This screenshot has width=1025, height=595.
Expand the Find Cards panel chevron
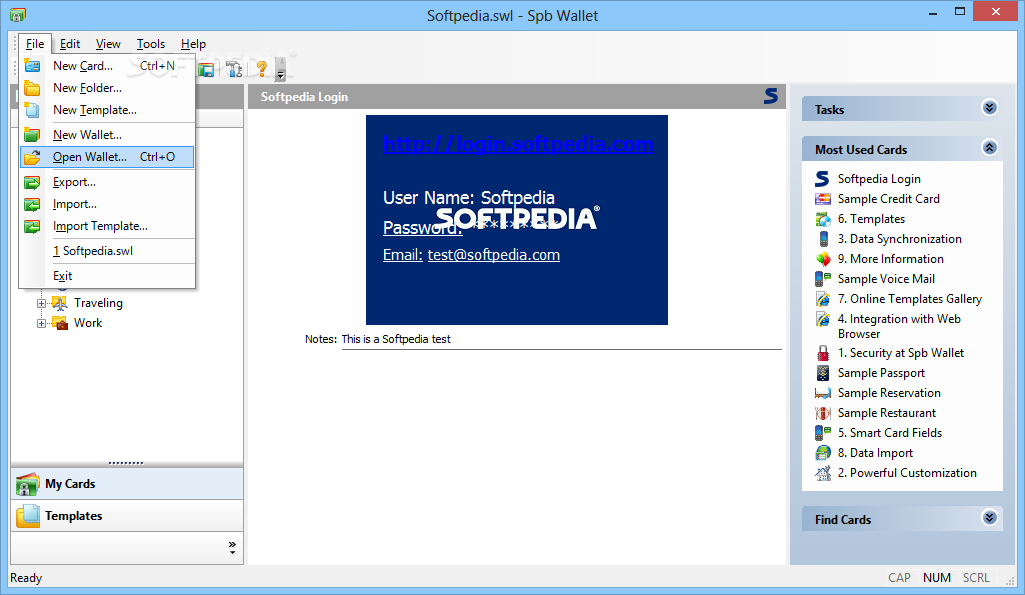pos(990,518)
